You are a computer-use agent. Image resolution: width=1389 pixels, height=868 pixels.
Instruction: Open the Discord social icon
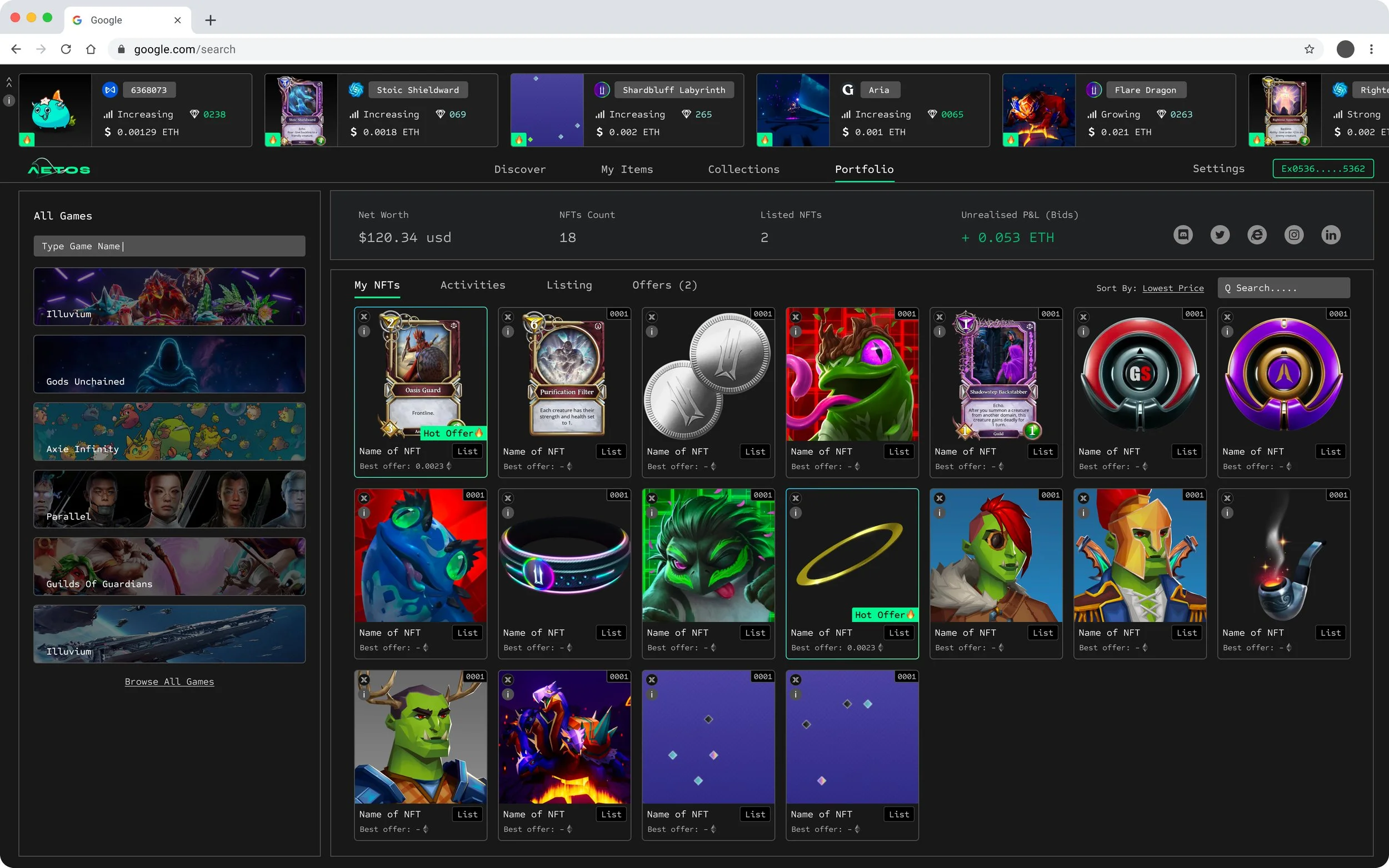[1183, 235]
